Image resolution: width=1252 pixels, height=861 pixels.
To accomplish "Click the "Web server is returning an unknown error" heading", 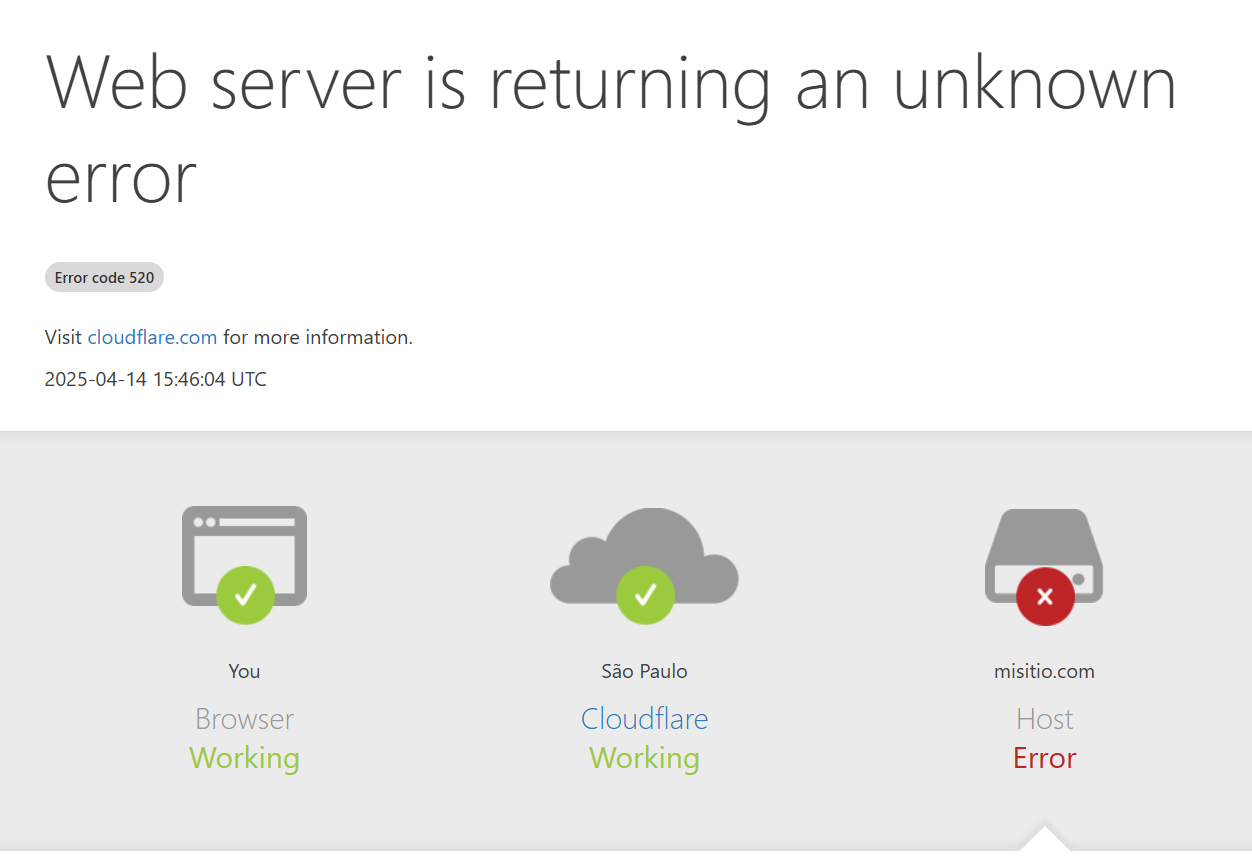I will click(611, 129).
